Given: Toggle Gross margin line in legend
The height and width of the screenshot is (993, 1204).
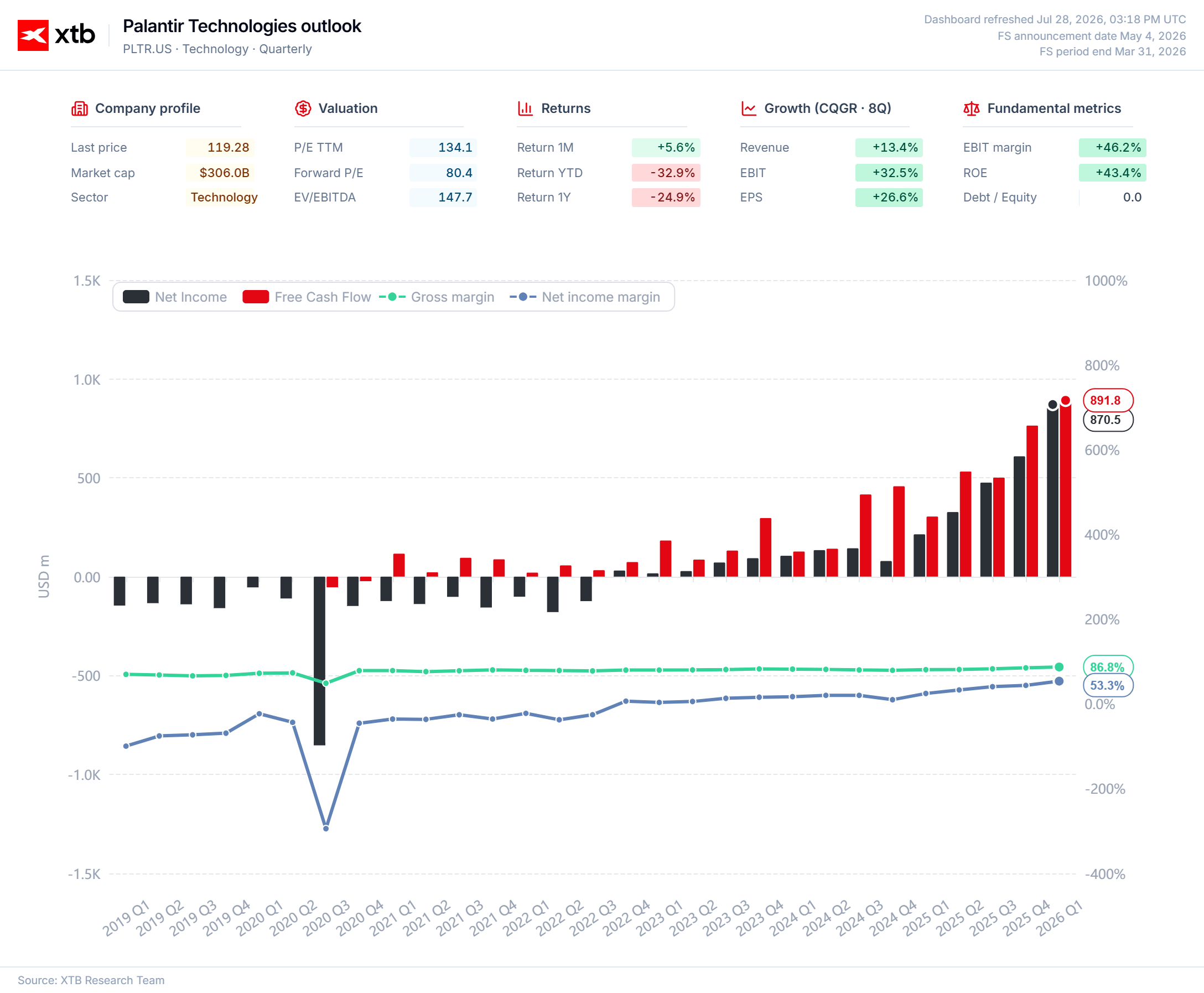Looking at the screenshot, I should point(437,297).
